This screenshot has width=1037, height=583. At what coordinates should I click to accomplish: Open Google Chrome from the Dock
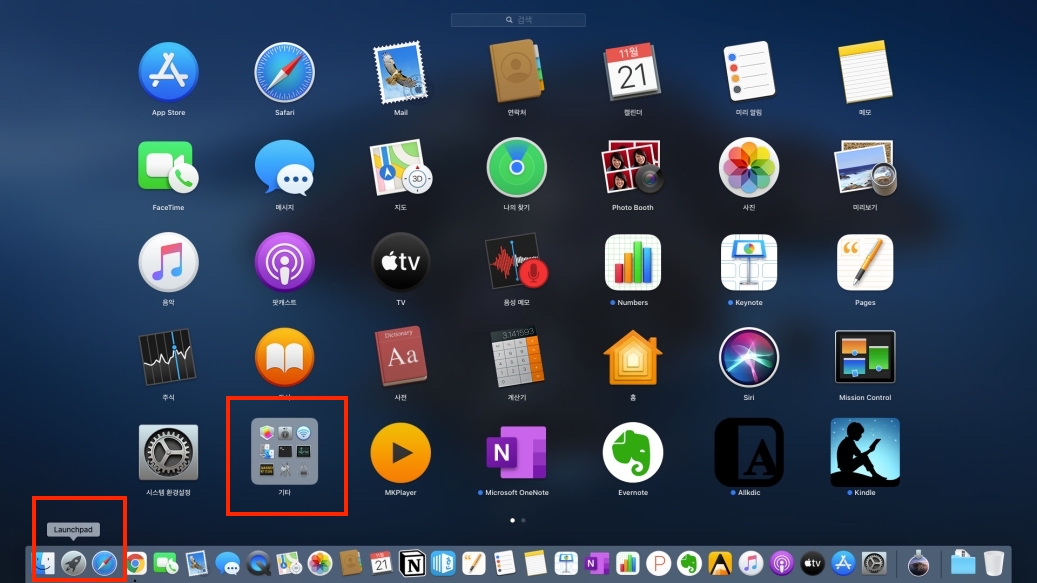(x=136, y=563)
